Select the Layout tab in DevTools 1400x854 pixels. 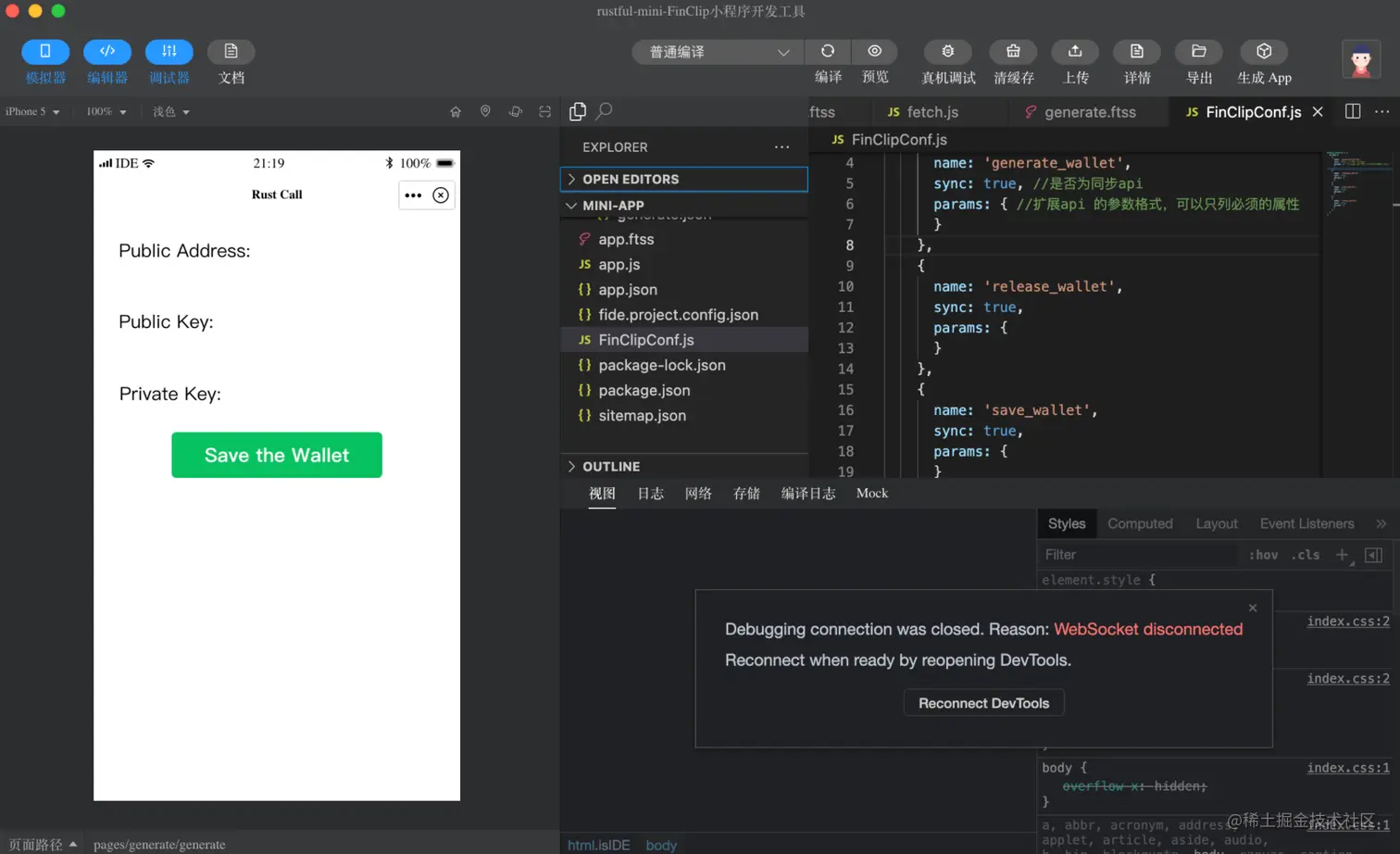point(1217,524)
